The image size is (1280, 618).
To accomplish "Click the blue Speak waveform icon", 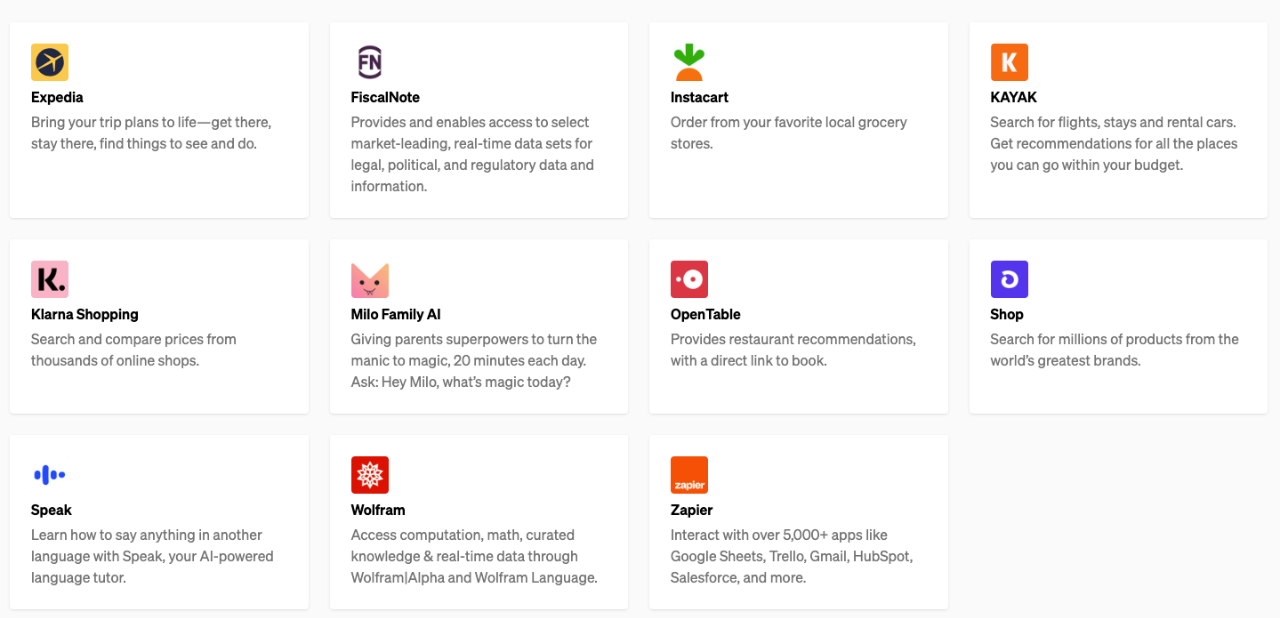I will coord(49,475).
